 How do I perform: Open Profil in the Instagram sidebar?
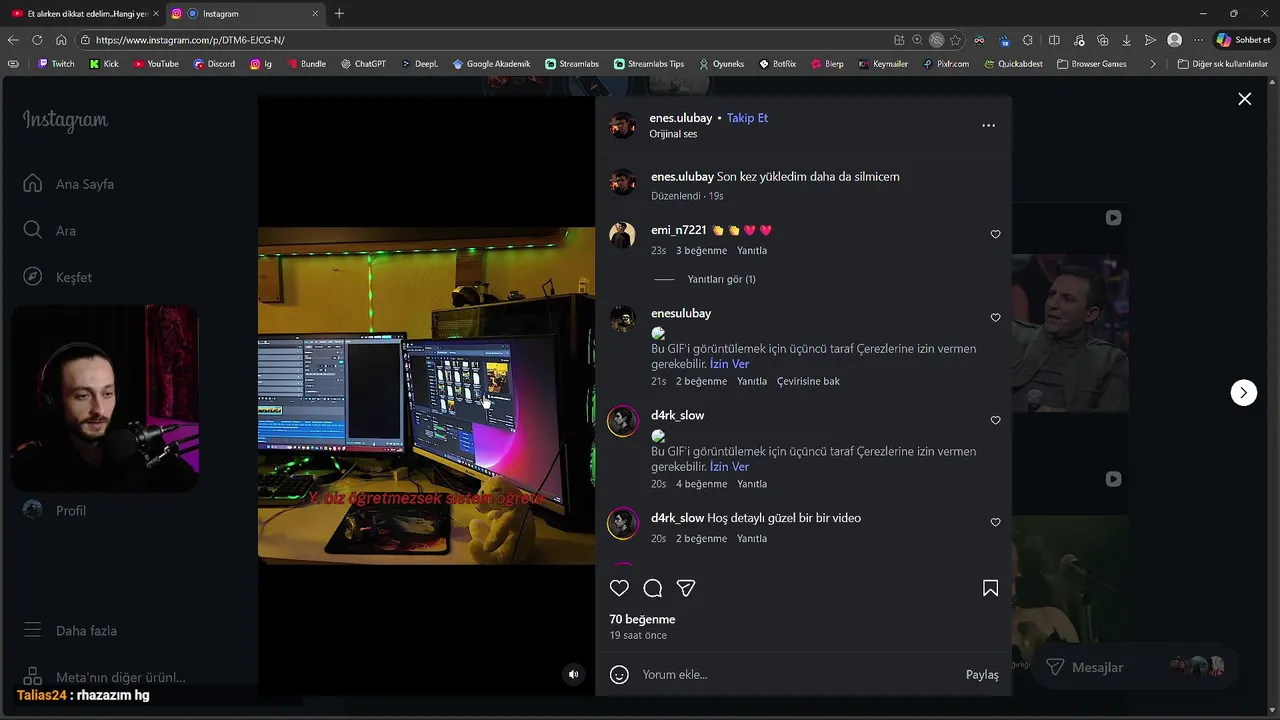[x=56, y=510]
